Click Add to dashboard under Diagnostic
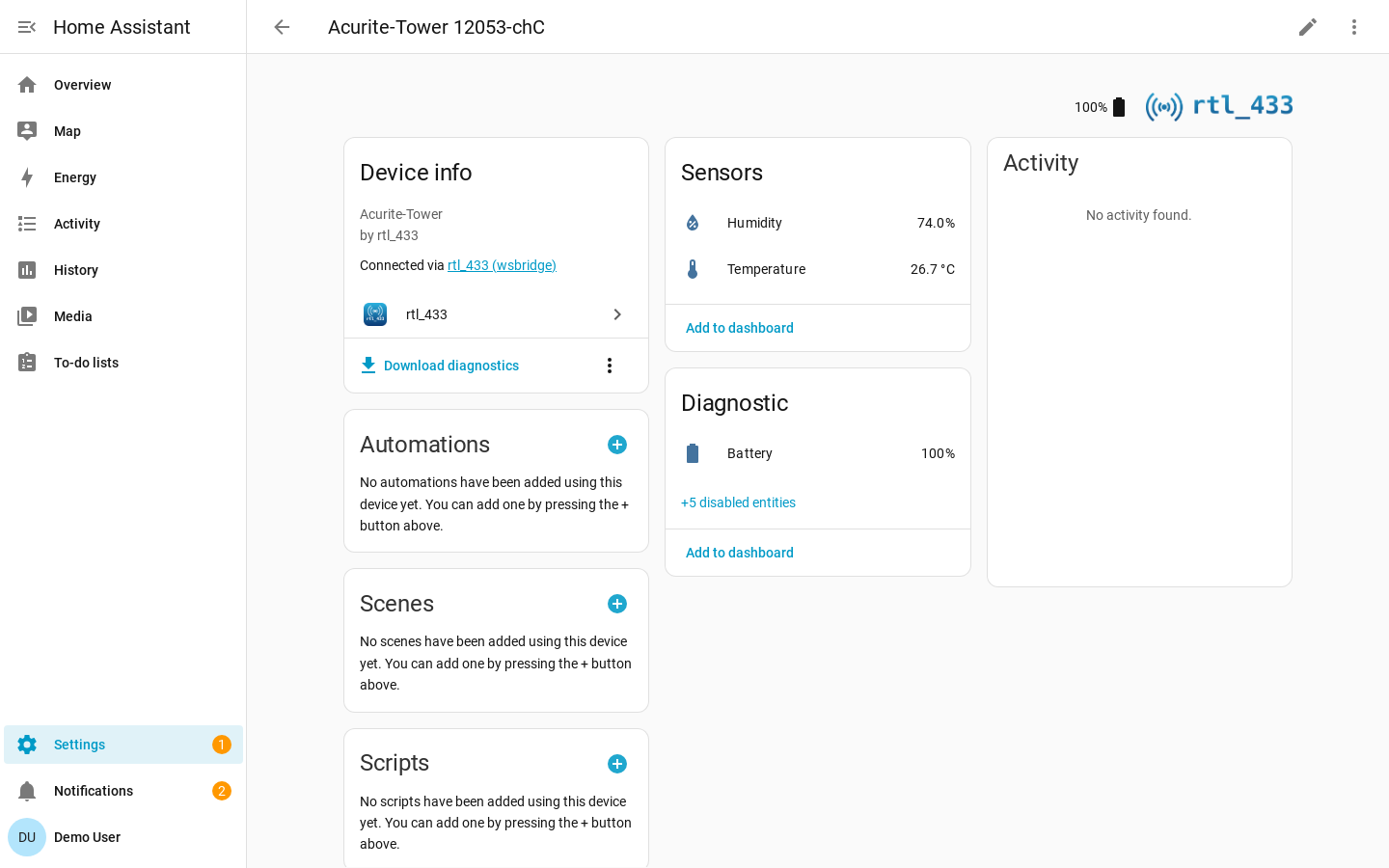This screenshot has width=1389, height=868. tap(740, 553)
